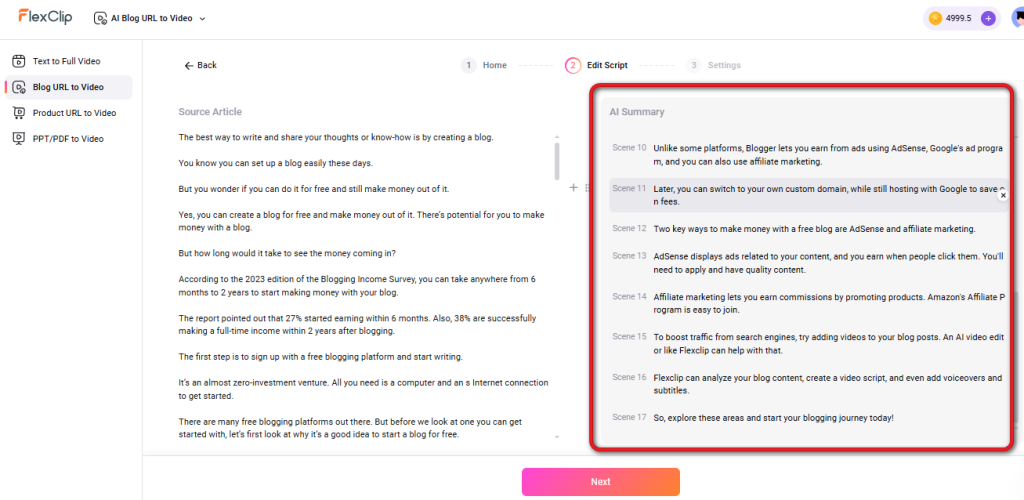Click the drag handle beside Scene 11
The height and width of the screenshot is (500, 1024).
587,187
